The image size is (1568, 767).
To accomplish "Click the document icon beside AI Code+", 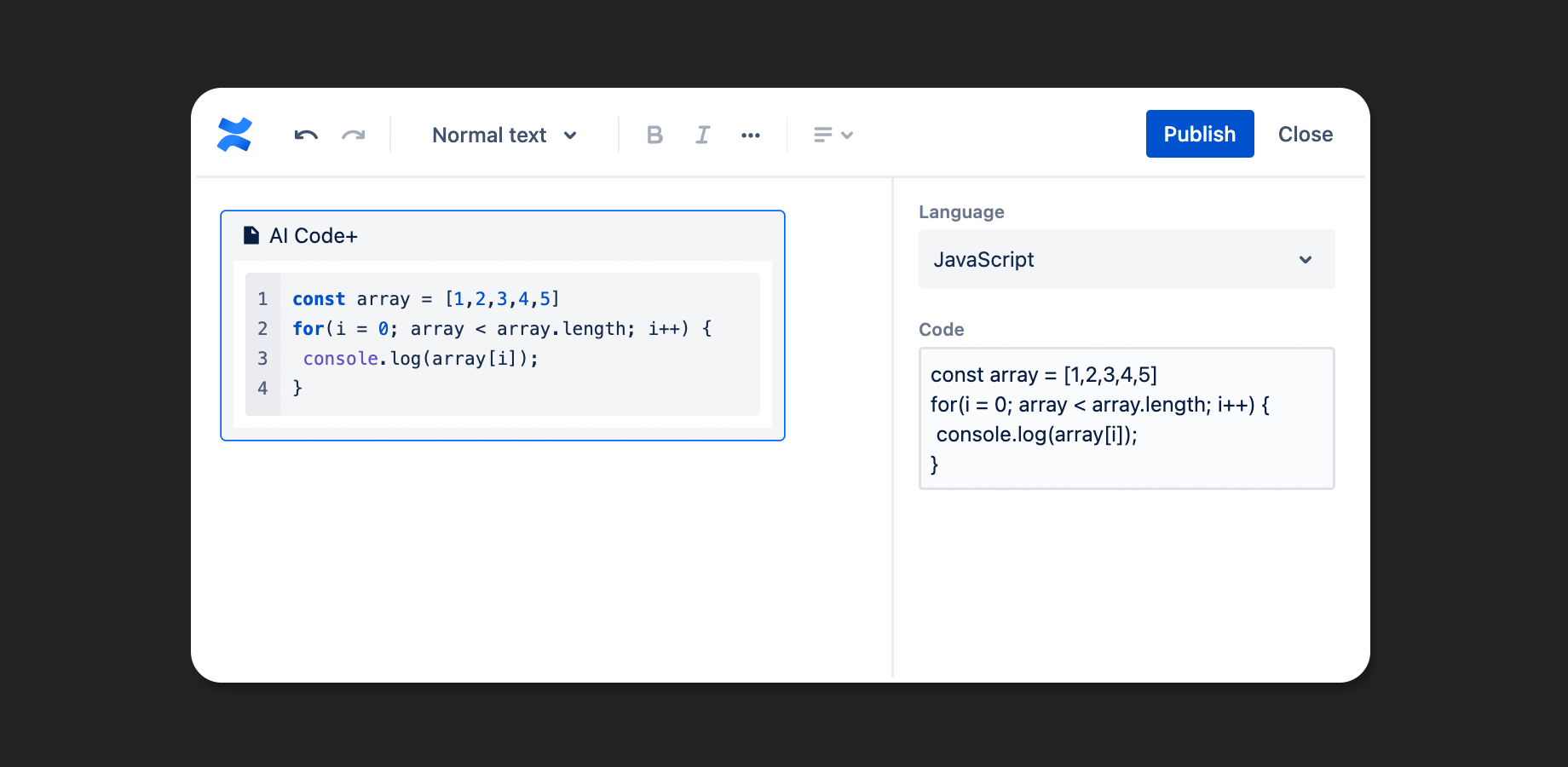I will (x=251, y=236).
